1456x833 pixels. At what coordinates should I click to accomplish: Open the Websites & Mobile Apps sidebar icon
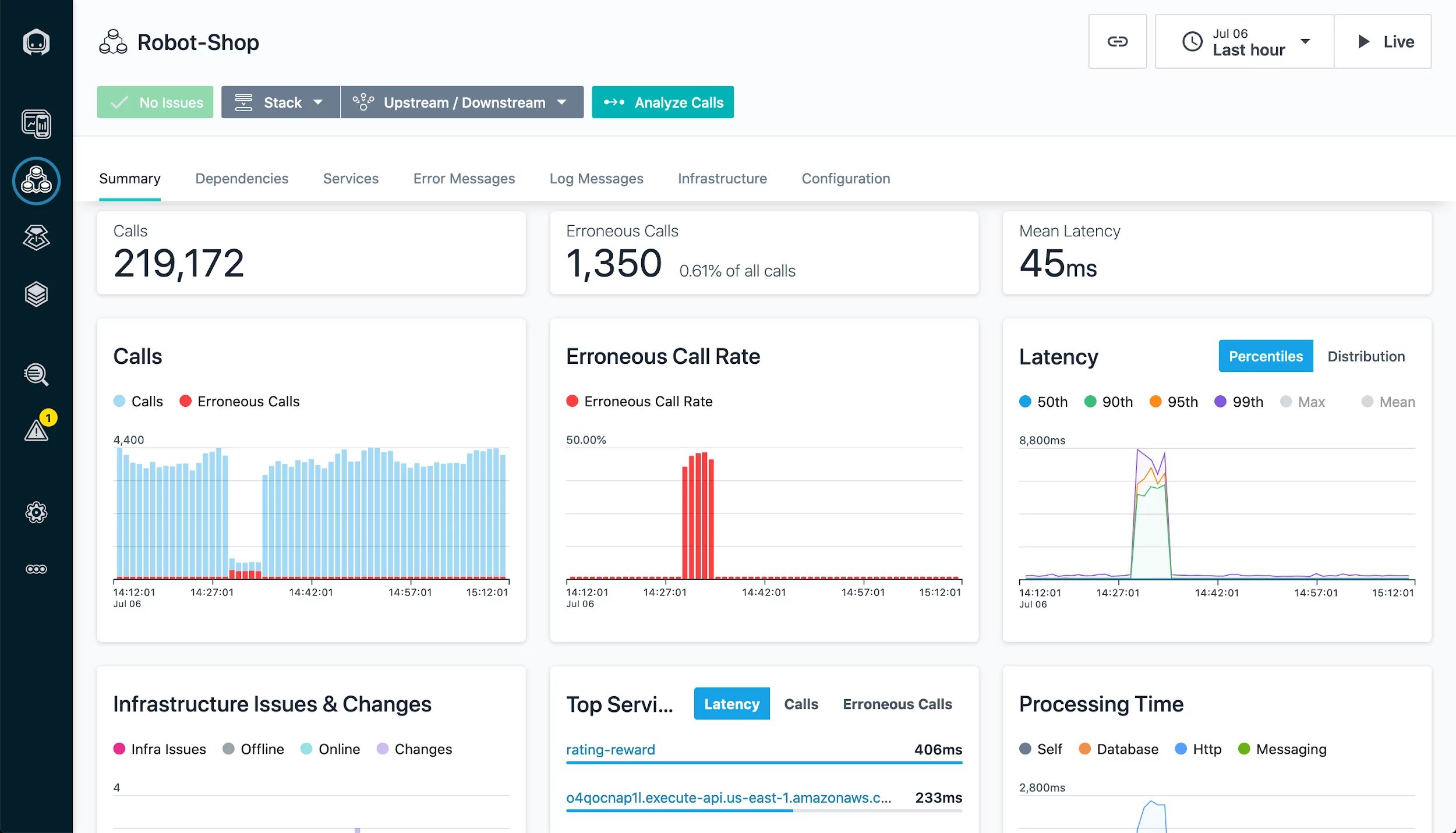point(36,124)
